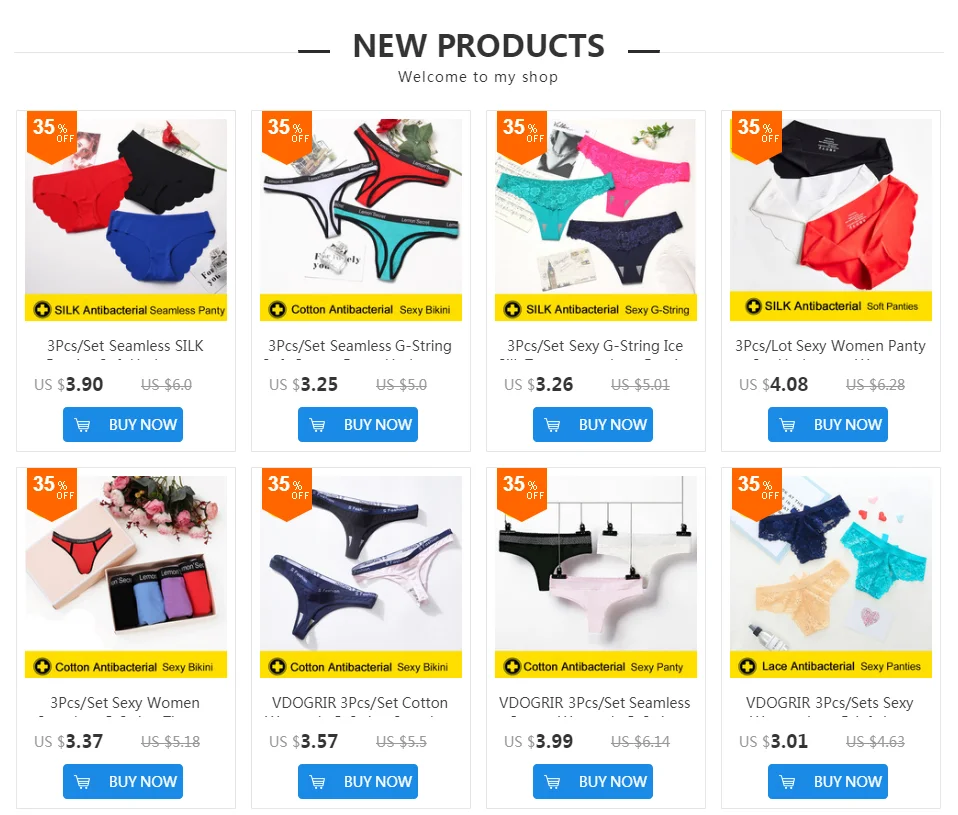This screenshot has width=958, height=815.
Task: View the red, black and blue seamless panty image
Action: pos(126,206)
